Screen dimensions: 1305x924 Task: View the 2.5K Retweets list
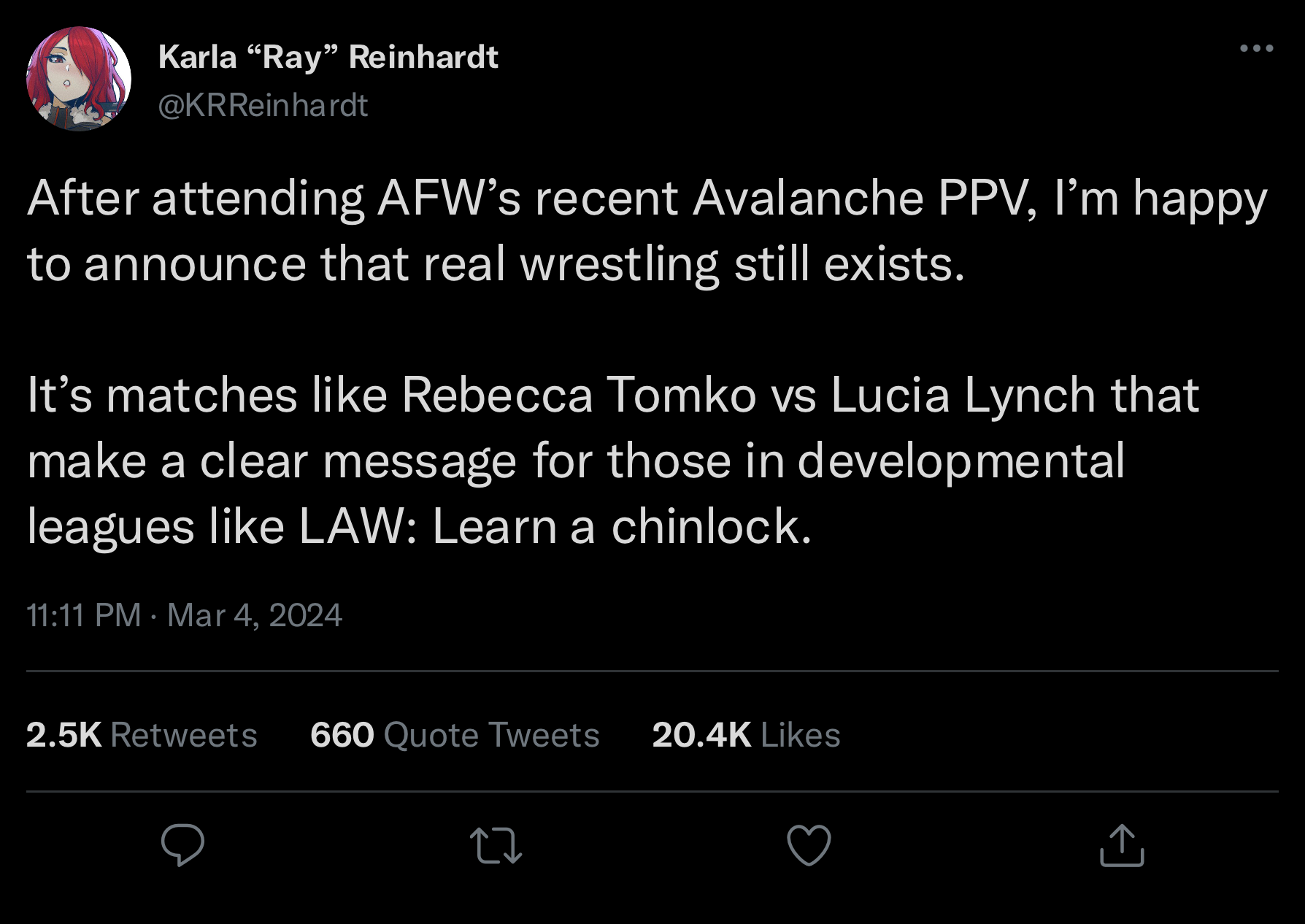142,734
